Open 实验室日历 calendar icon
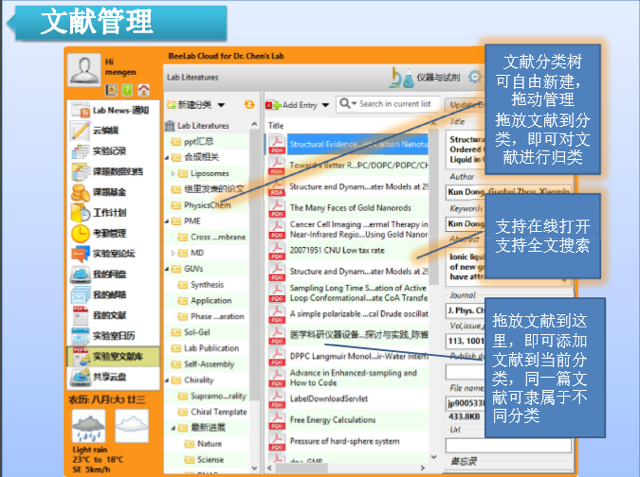 click(80, 336)
